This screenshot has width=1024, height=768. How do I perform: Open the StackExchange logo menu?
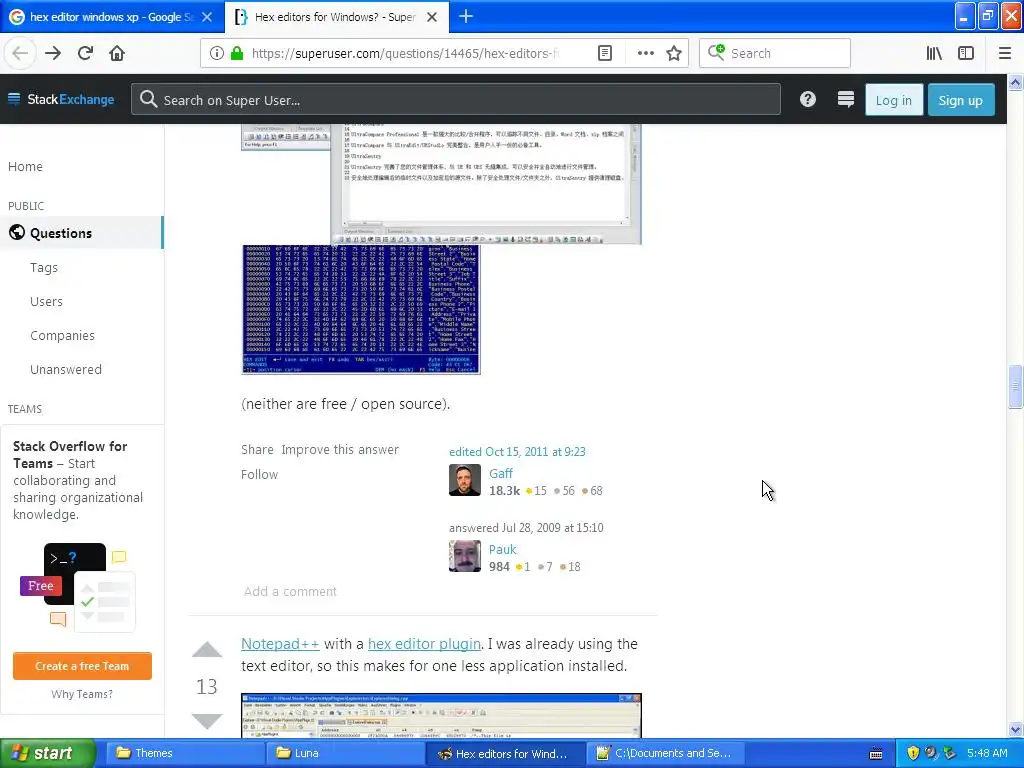point(61,99)
